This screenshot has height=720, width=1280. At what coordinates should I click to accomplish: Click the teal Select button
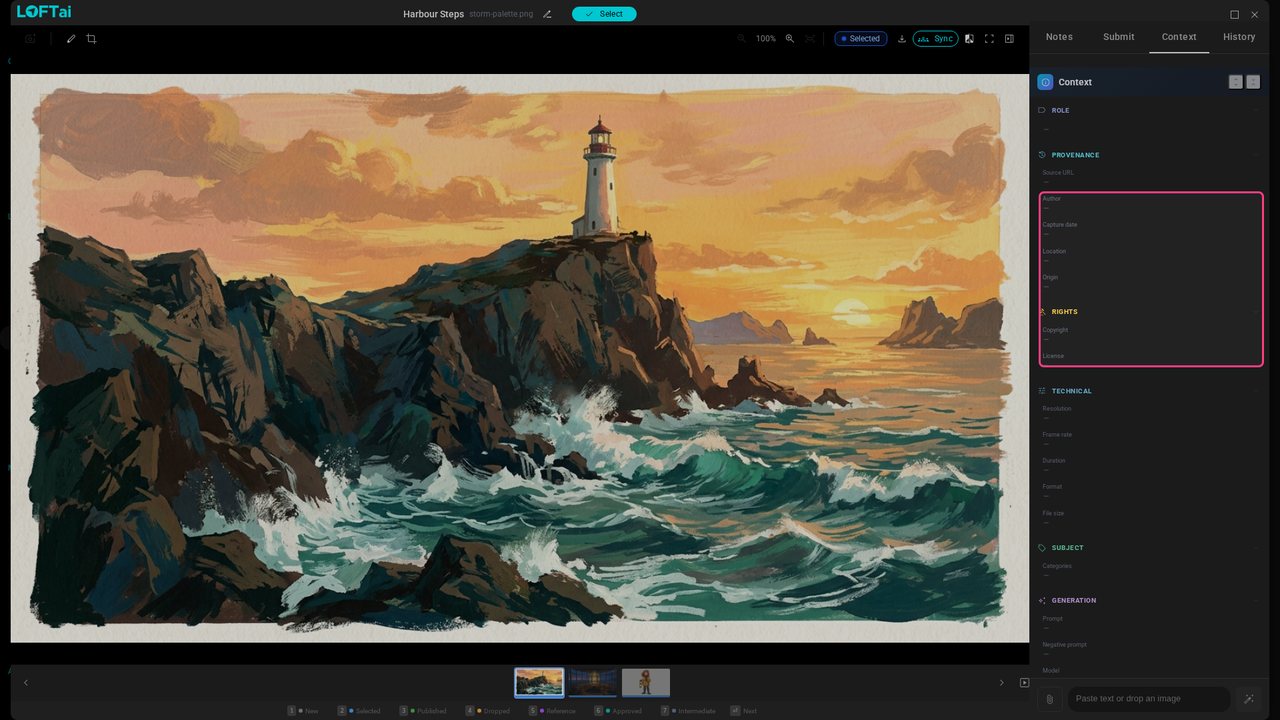point(604,14)
